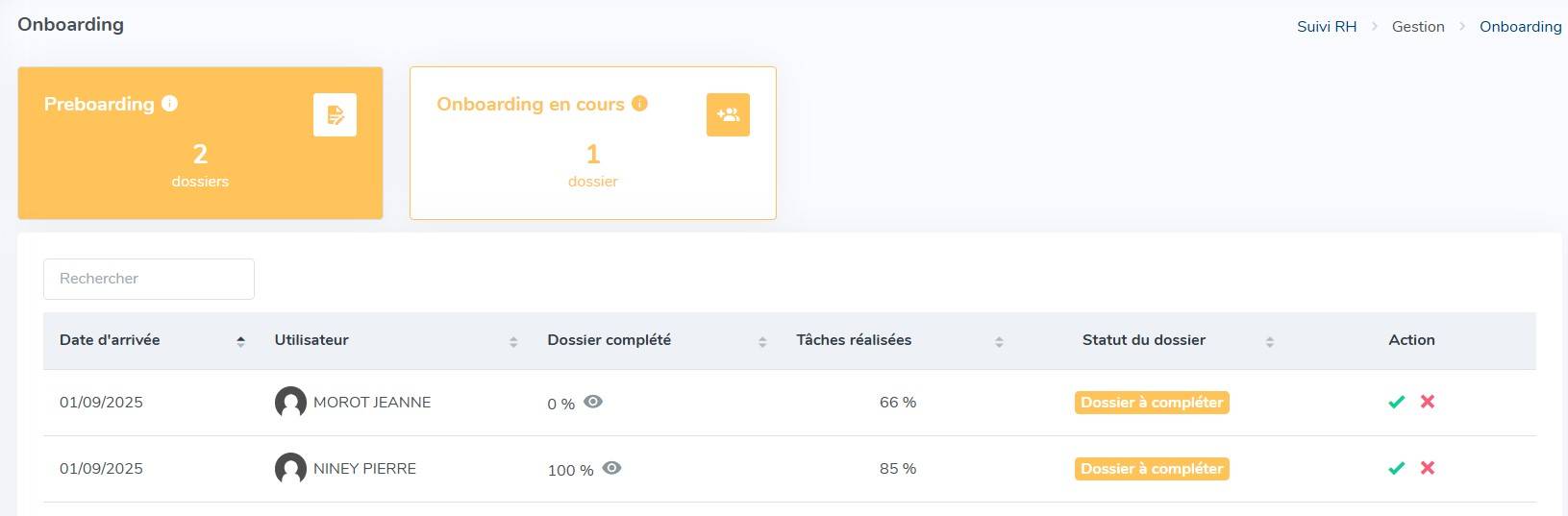Click the Preboarding info icon

170,104
